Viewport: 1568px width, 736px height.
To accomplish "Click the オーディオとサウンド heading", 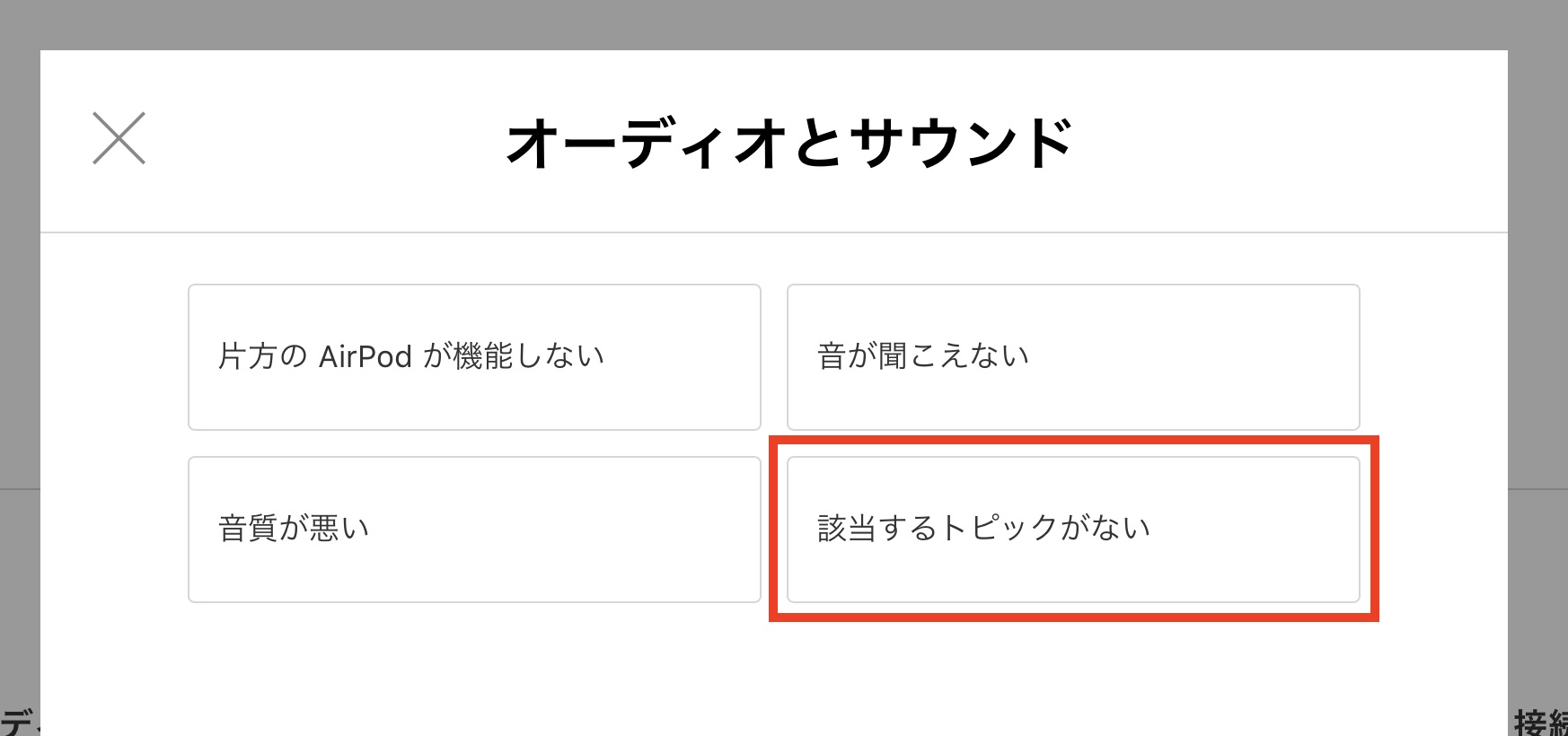I will 789,144.
